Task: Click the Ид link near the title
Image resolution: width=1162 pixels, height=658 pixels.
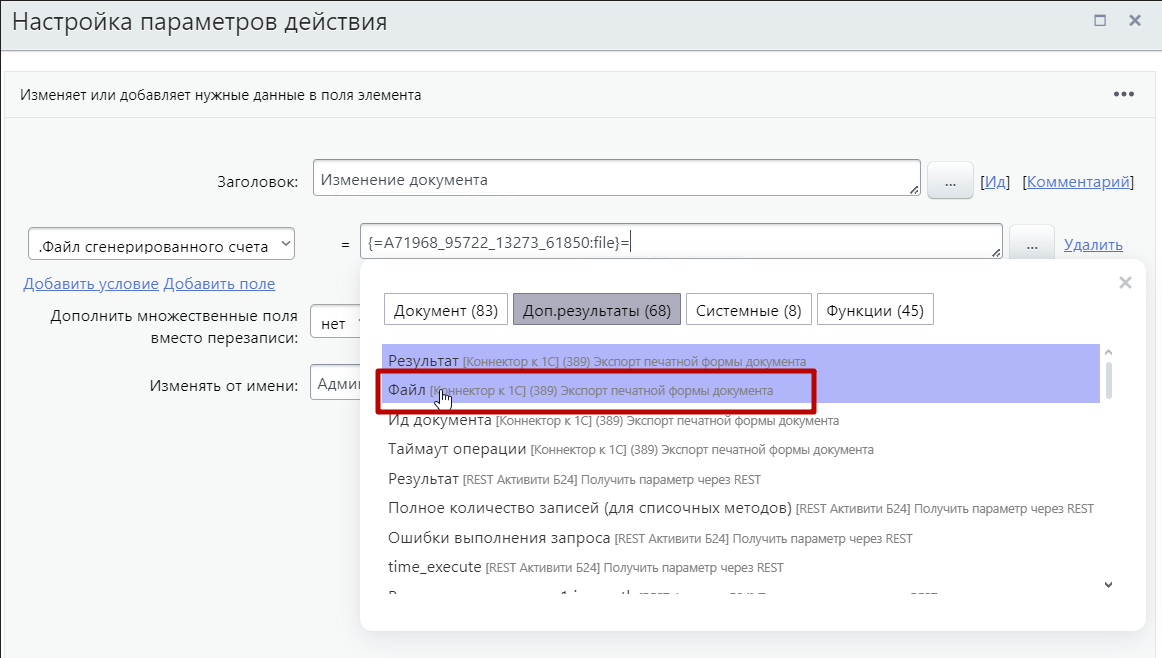Action: coord(995,182)
